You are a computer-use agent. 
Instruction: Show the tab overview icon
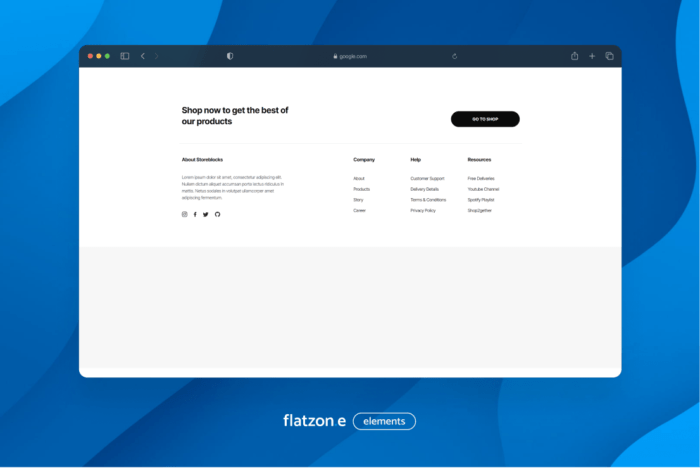(x=609, y=56)
